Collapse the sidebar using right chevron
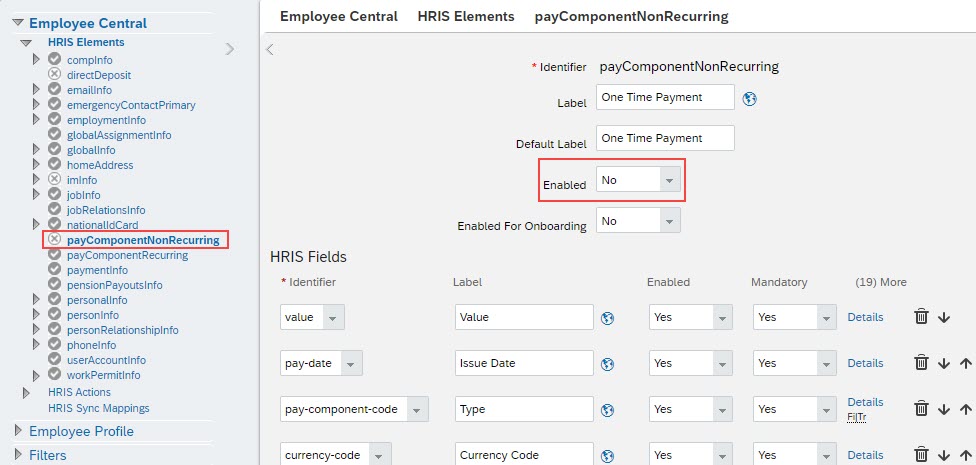This screenshot has width=976, height=465. click(x=230, y=49)
